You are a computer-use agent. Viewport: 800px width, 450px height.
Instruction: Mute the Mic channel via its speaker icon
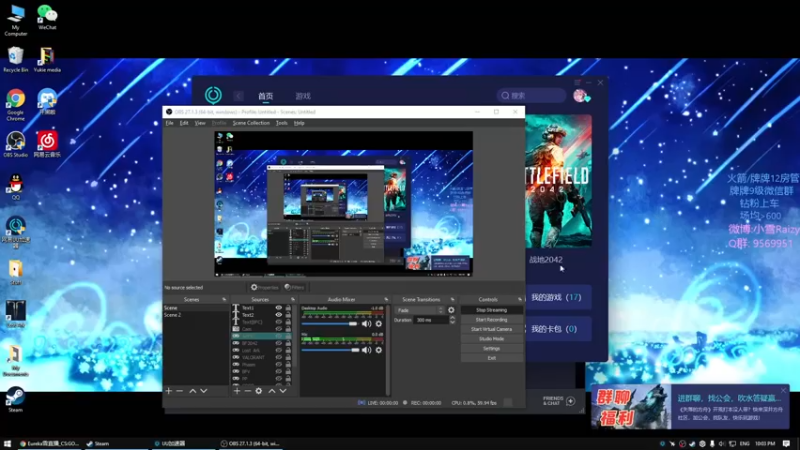coord(366,350)
